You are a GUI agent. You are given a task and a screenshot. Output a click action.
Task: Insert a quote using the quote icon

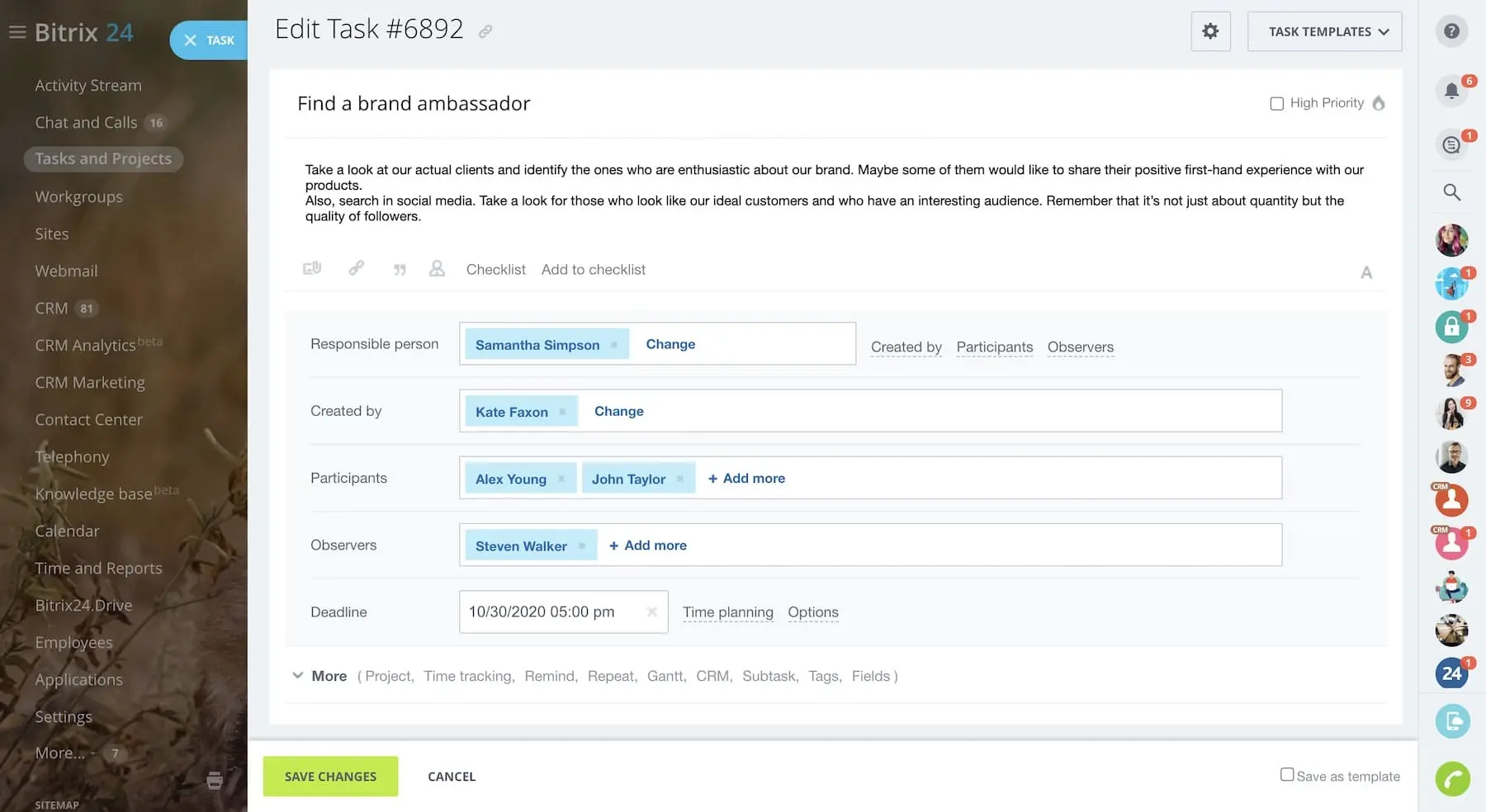(400, 270)
